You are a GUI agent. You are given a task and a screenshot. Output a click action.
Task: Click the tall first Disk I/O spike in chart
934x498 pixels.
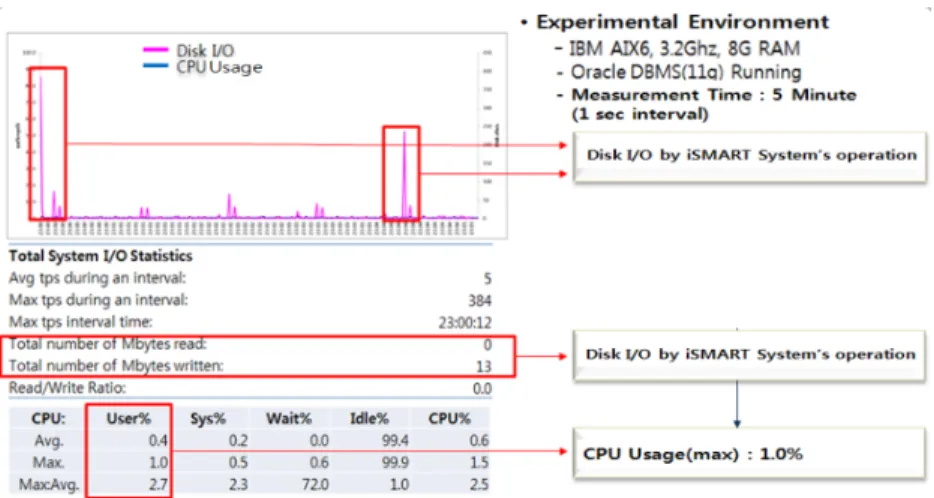[x=41, y=146]
